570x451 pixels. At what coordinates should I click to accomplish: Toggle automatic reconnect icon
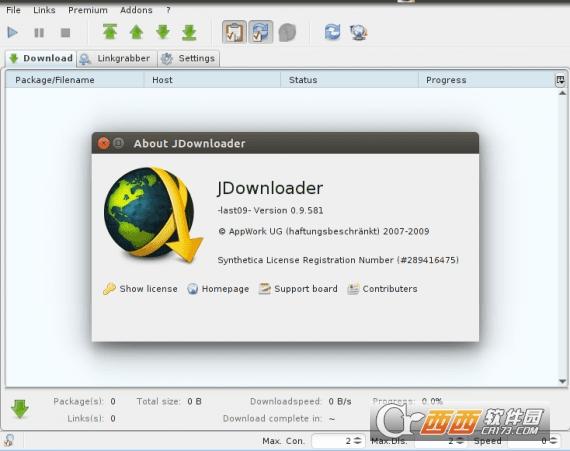coord(261,32)
